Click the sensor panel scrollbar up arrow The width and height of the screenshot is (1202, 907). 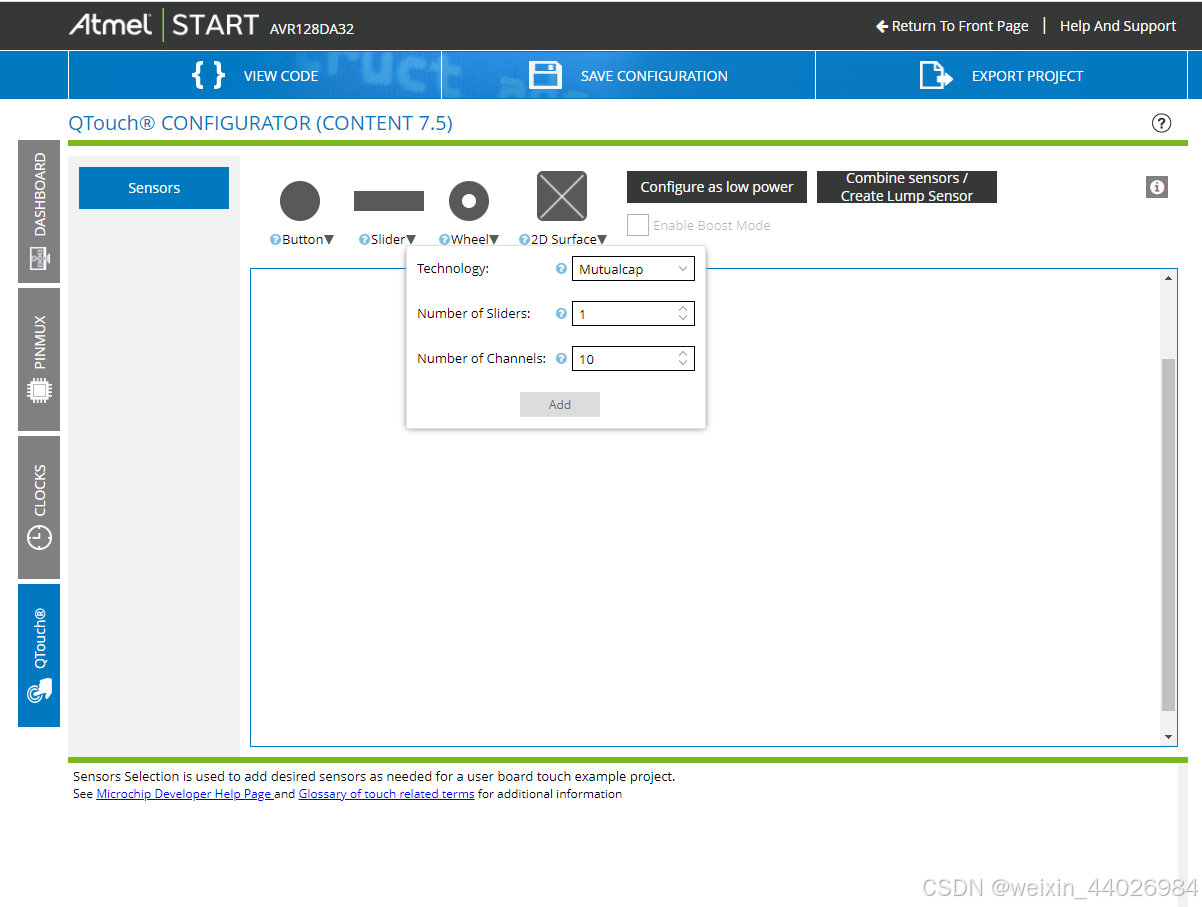(1169, 277)
